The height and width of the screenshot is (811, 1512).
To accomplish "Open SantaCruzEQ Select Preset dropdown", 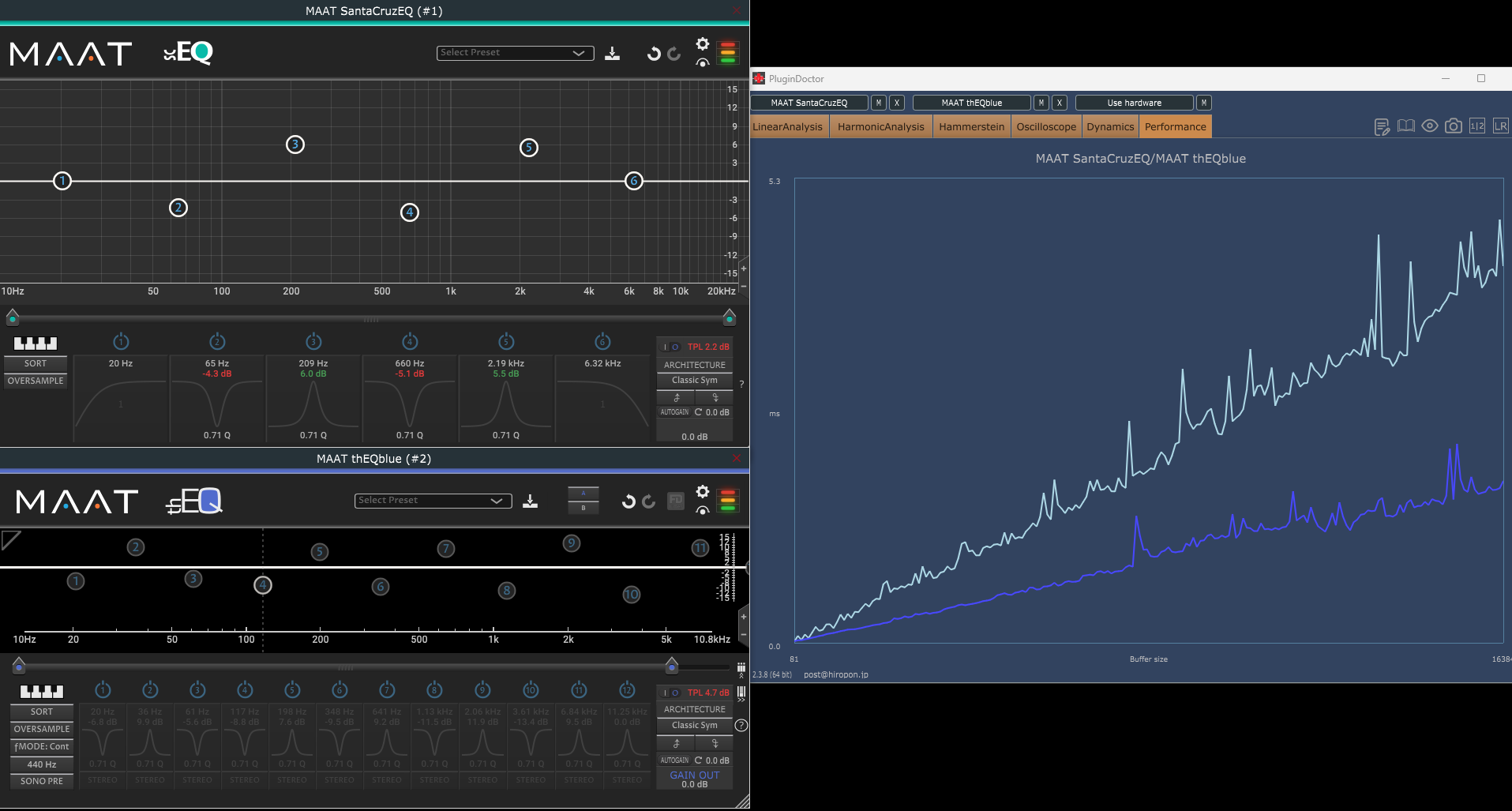I will coord(515,53).
